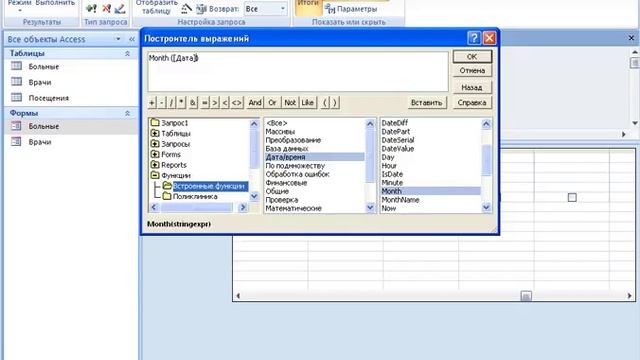The image size is (640, 360).
Task: Click the Назад undo button
Action: (472, 87)
